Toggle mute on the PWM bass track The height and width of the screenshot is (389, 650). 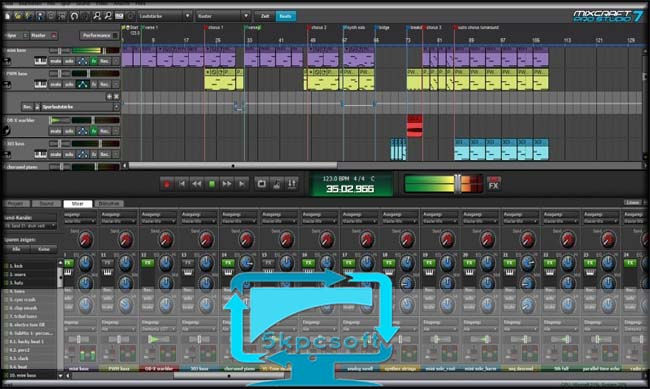click(56, 85)
